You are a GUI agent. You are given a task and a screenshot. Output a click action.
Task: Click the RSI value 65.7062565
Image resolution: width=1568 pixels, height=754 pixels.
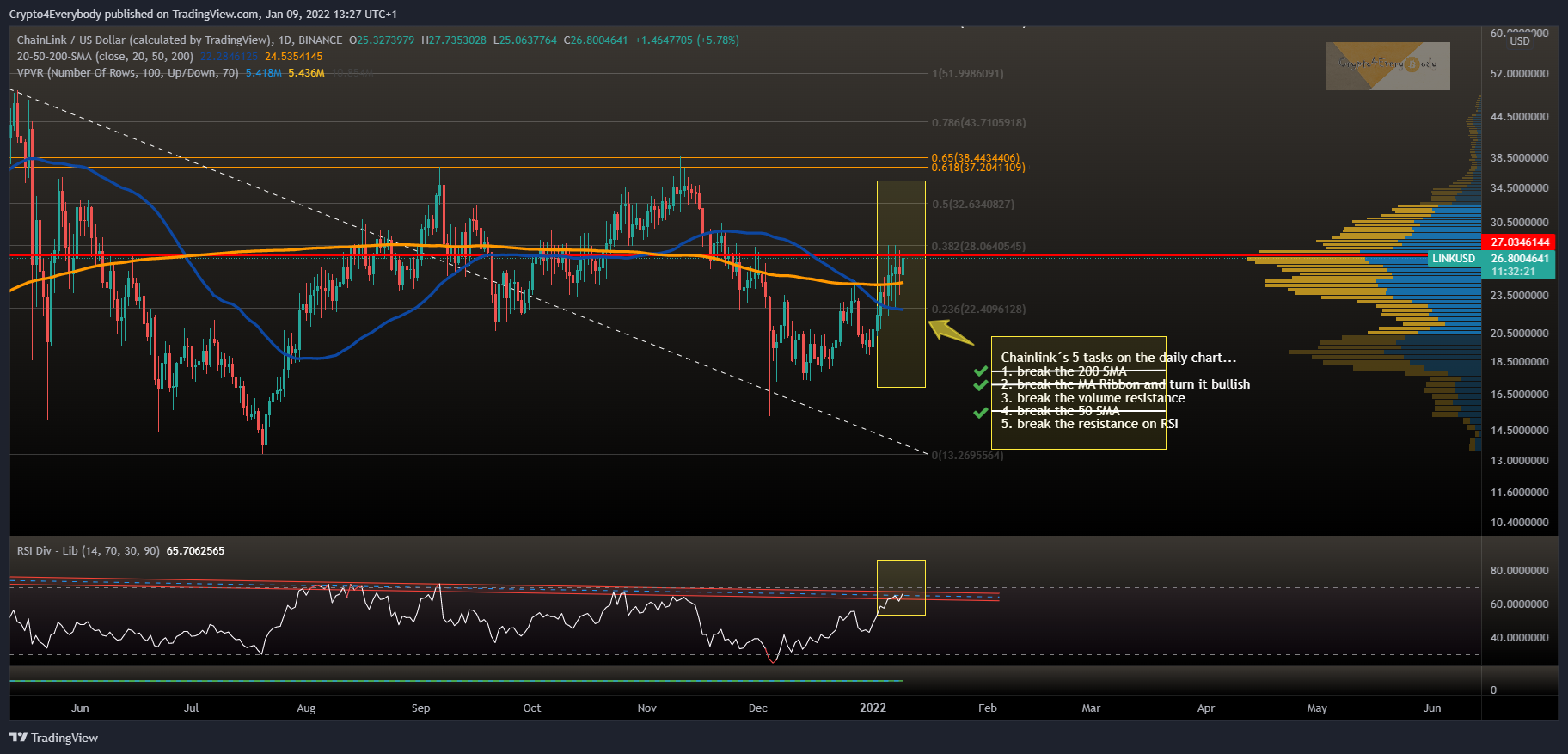click(195, 551)
